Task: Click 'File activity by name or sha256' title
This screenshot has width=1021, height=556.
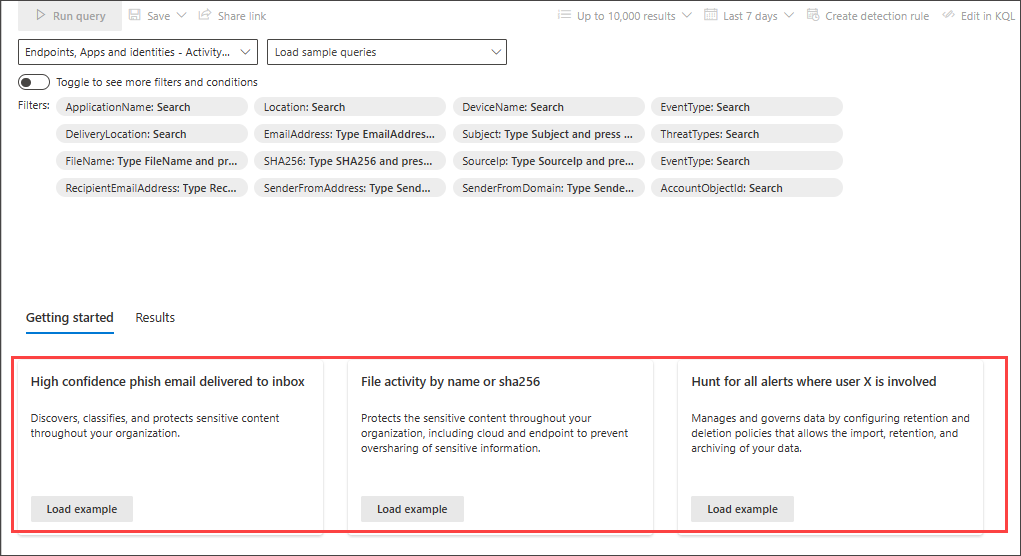Action: click(x=451, y=382)
